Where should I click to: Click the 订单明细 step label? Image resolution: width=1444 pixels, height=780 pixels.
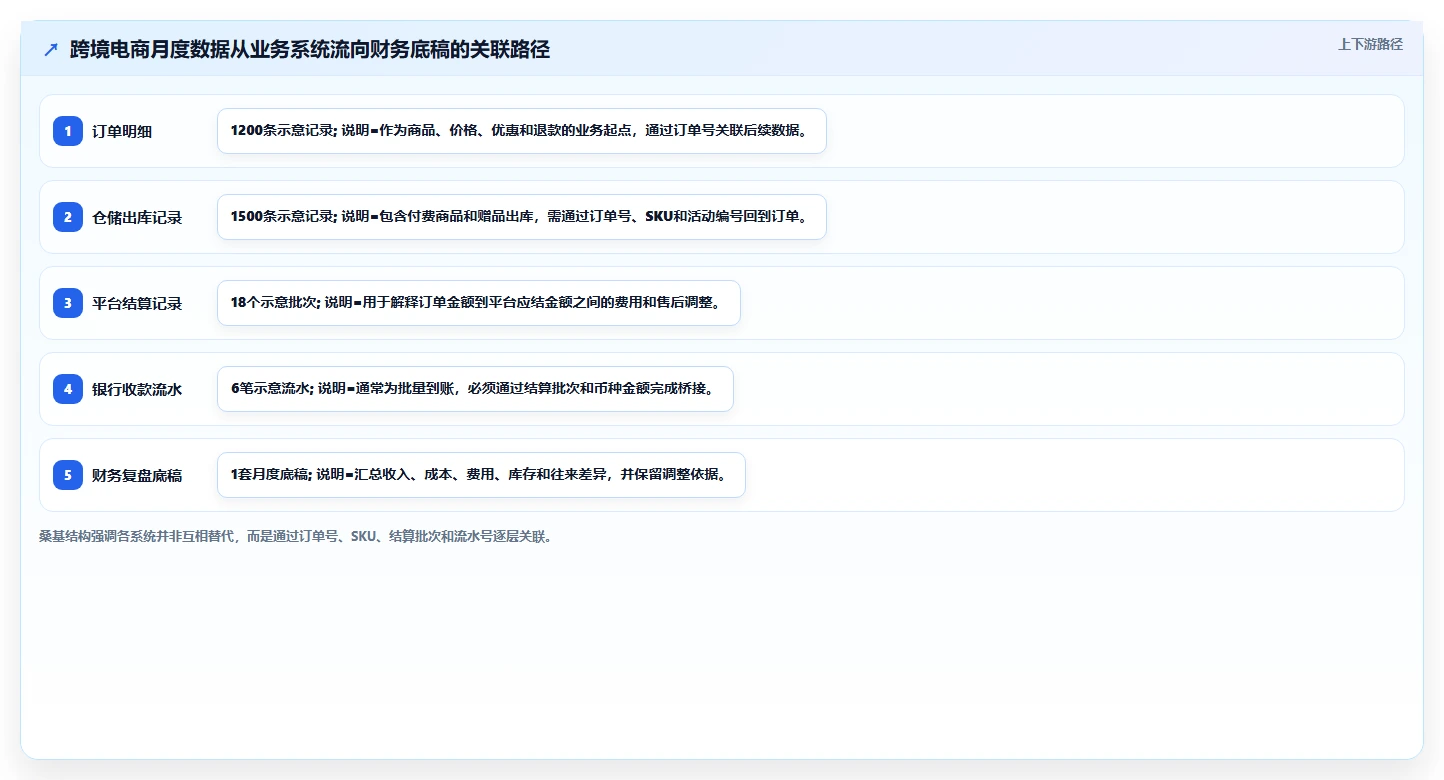coord(122,131)
